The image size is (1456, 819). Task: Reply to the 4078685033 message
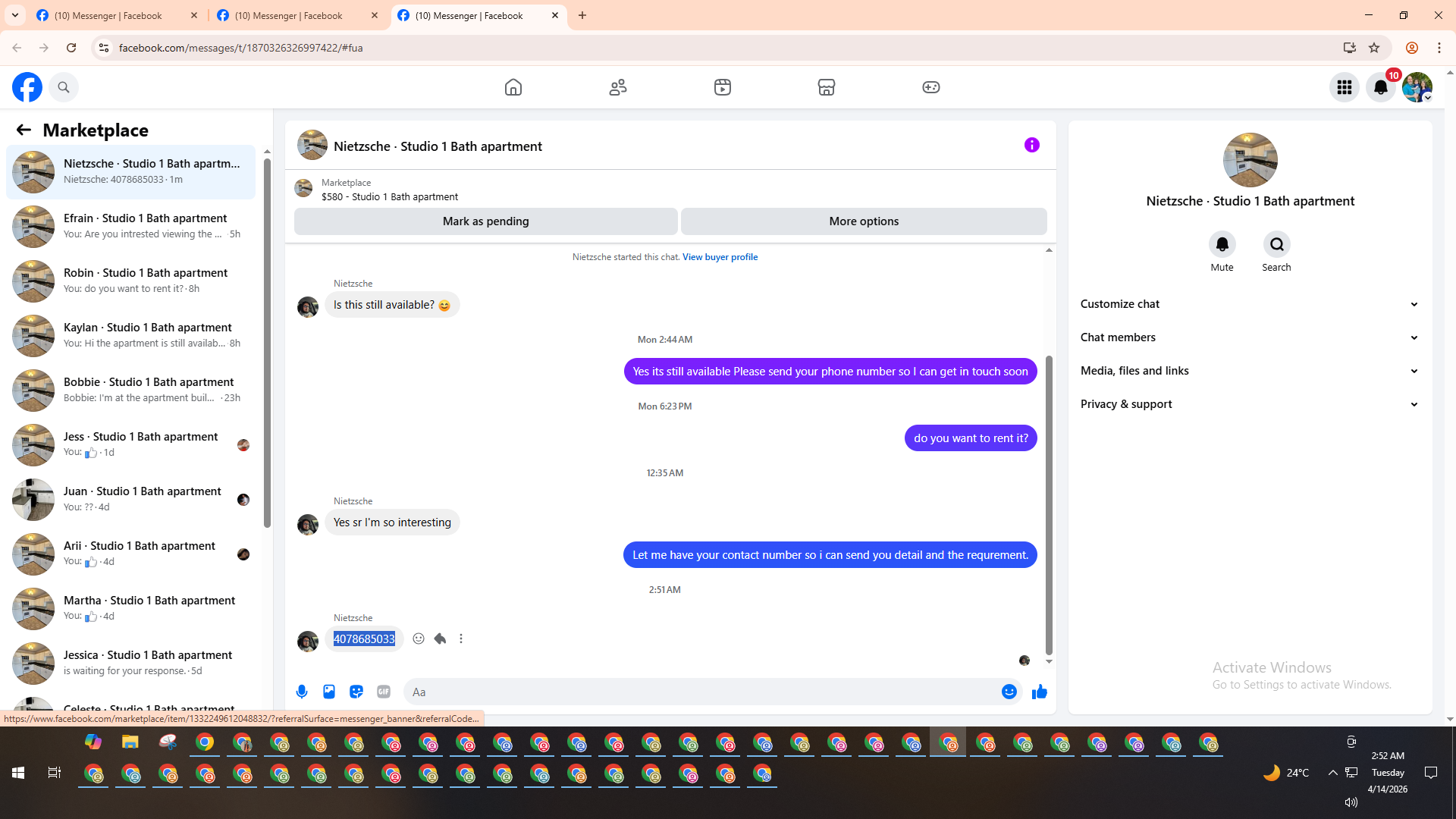(440, 639)
